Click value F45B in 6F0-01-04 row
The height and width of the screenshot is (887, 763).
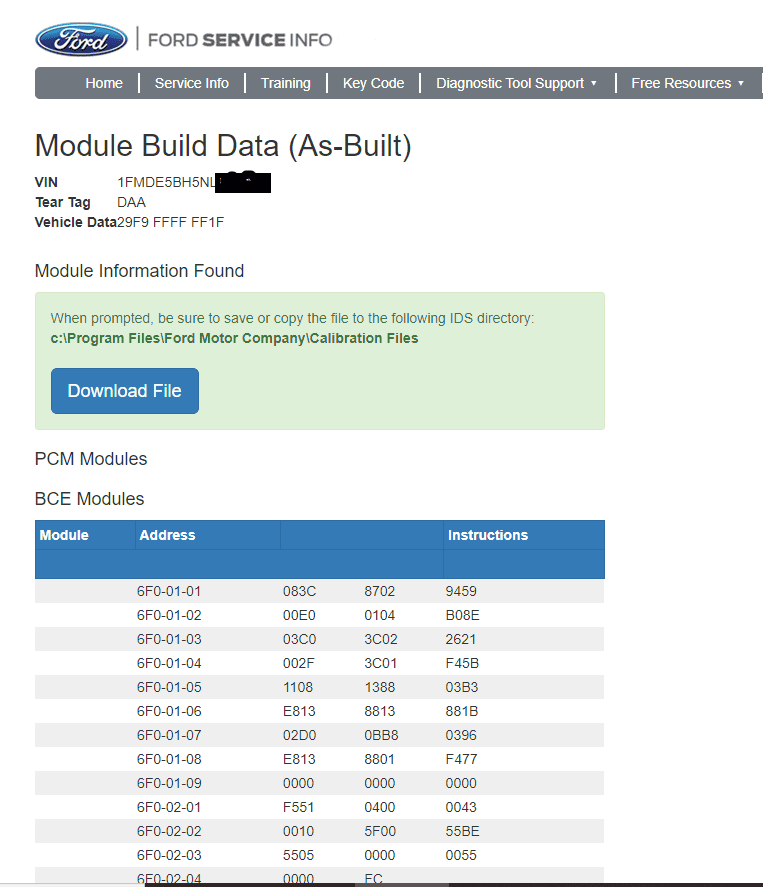click(x=462, y=663)
